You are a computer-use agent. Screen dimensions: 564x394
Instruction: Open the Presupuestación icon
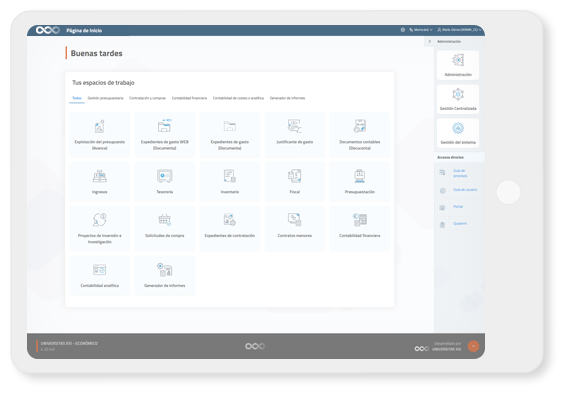pyautogui.click(x=360, y=176)
